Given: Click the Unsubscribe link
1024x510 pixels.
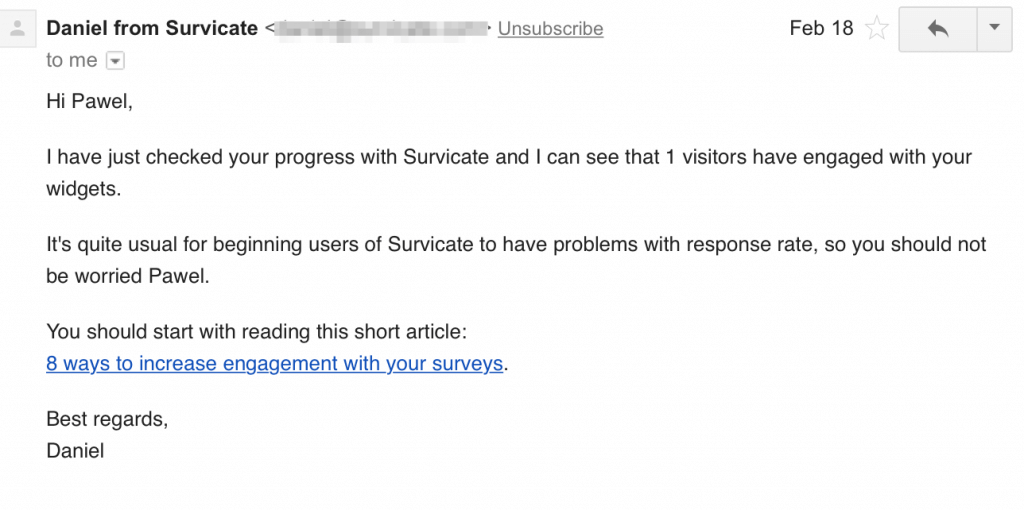Looking at the screenshot, I should (x=550, y=29).
